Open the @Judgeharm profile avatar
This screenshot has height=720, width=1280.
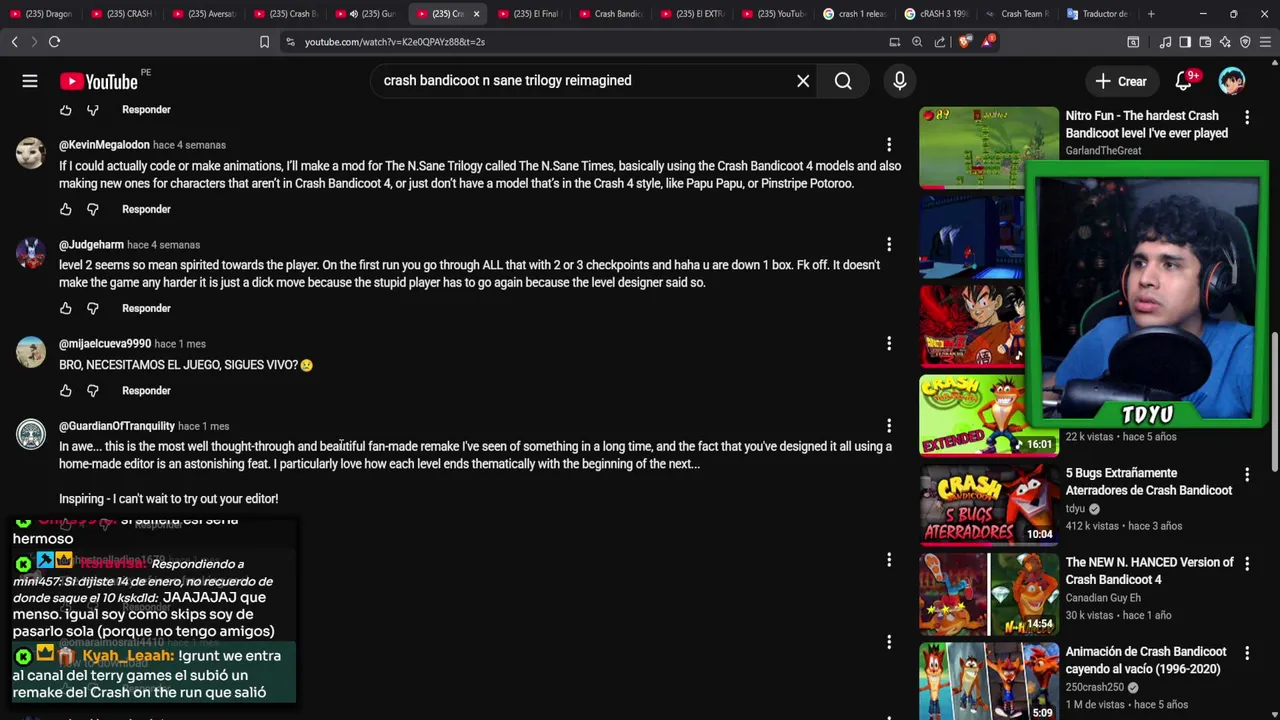(x=31, y=253)
